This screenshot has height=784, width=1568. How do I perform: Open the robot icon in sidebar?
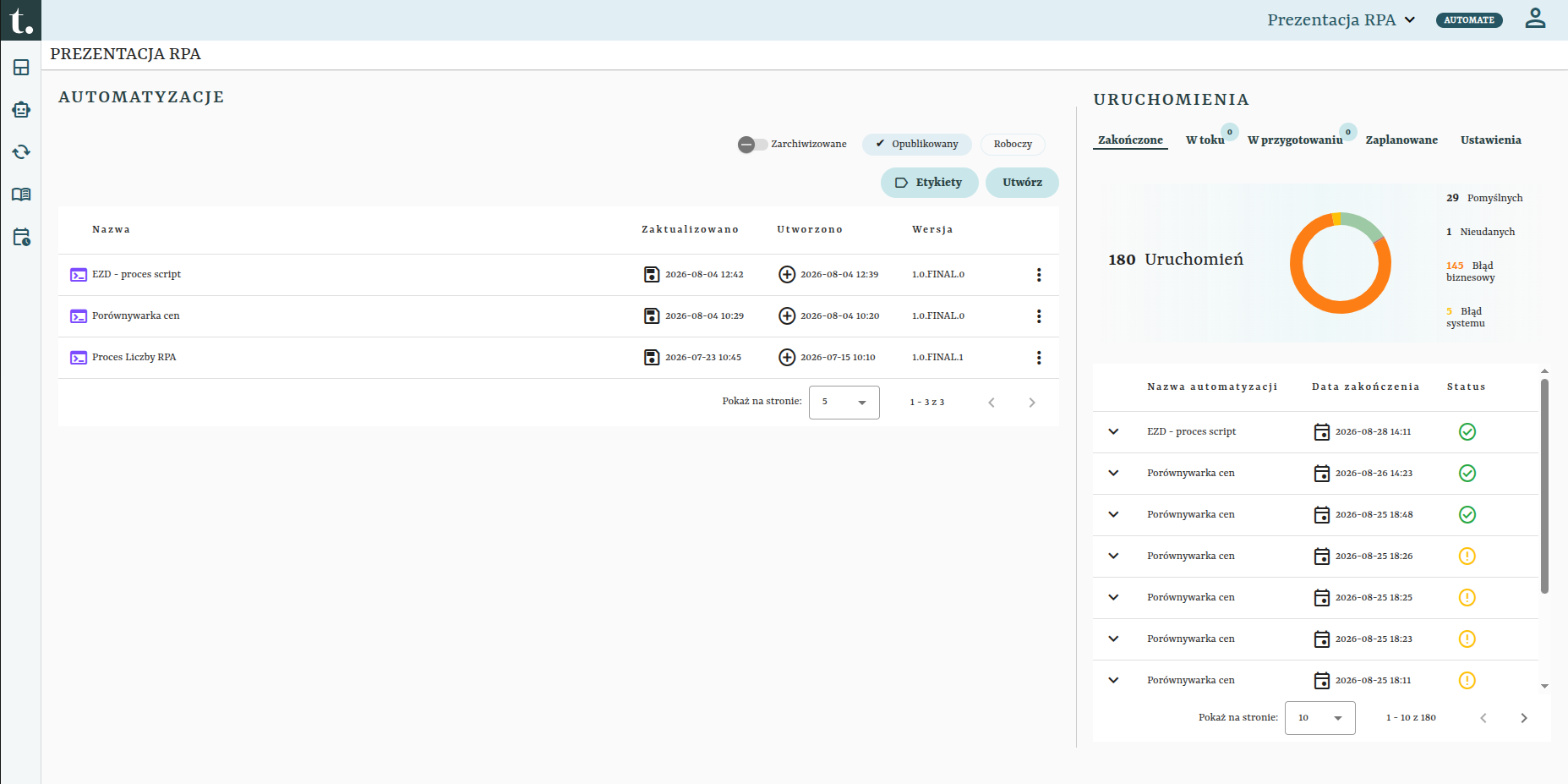click(21, 110)
